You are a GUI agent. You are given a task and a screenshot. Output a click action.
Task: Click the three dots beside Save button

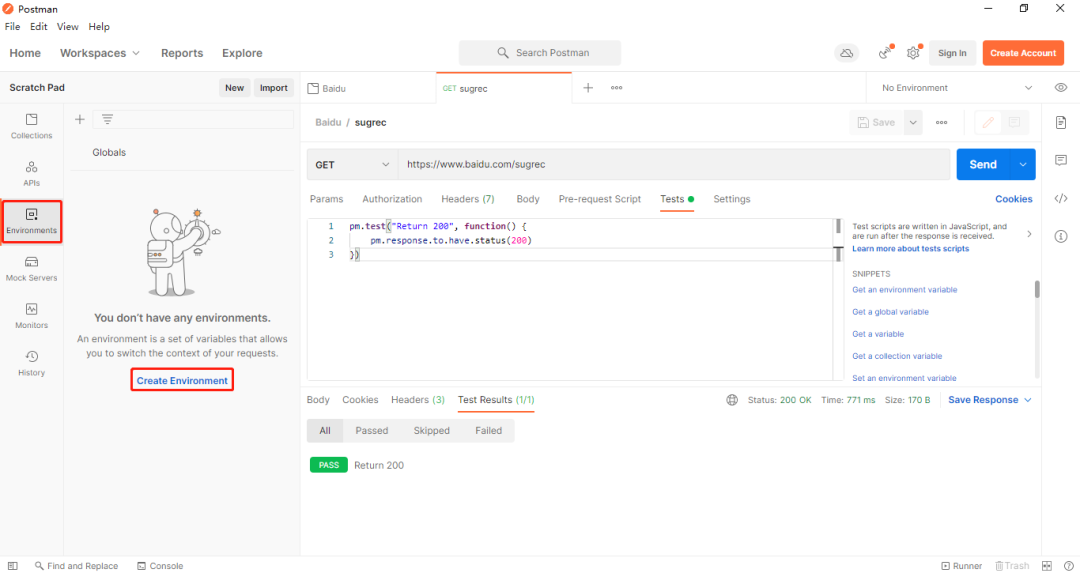[942, 123]
